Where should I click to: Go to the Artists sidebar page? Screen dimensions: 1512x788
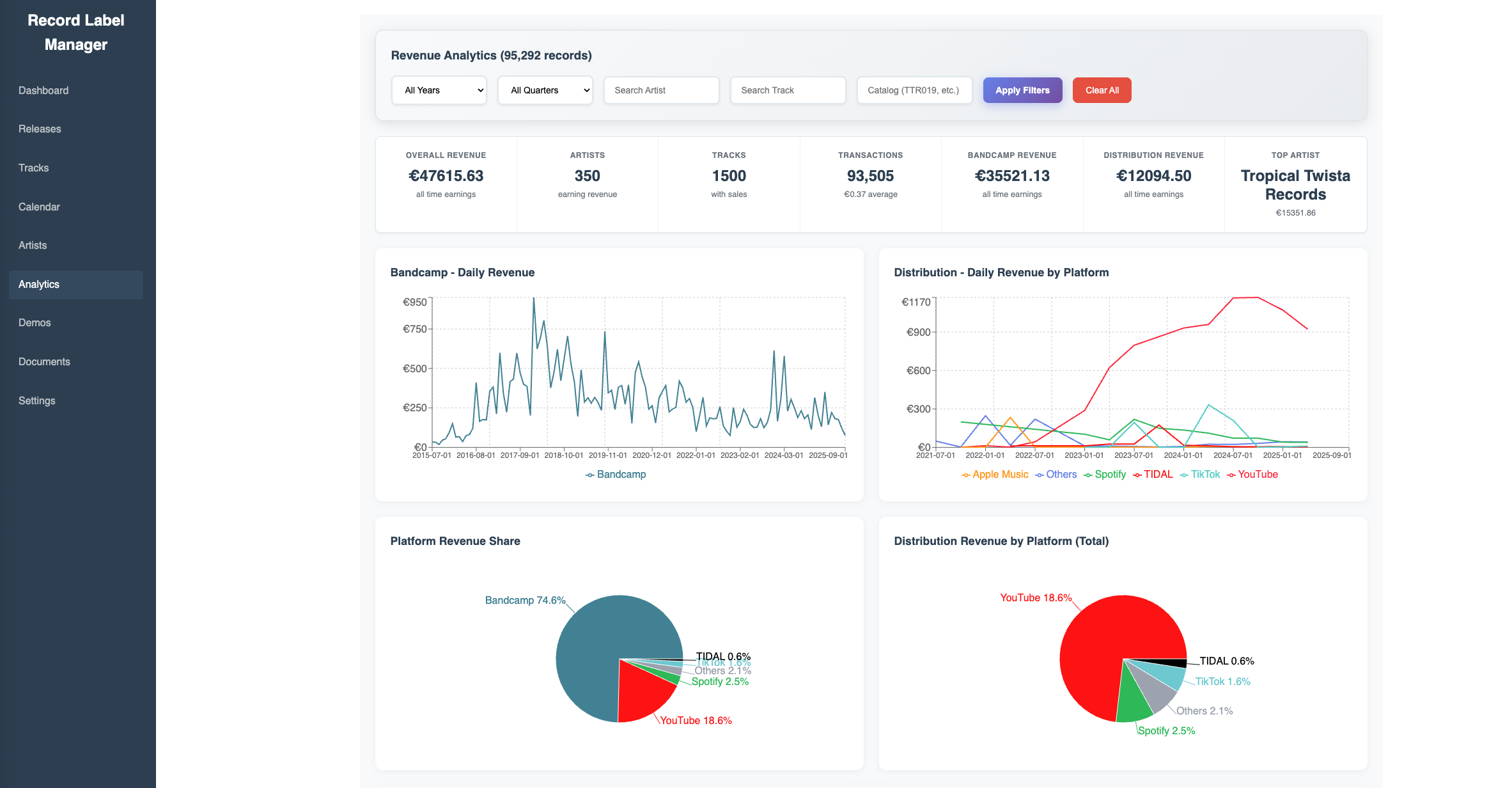click(x=33, y=246)
